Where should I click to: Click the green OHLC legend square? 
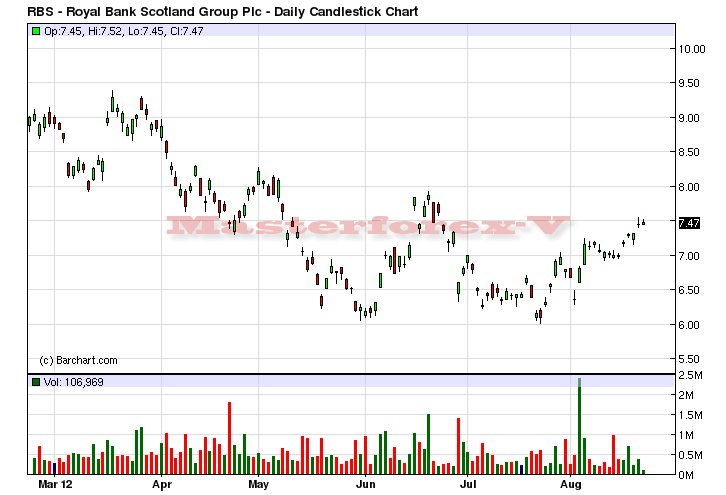point(36,31)
